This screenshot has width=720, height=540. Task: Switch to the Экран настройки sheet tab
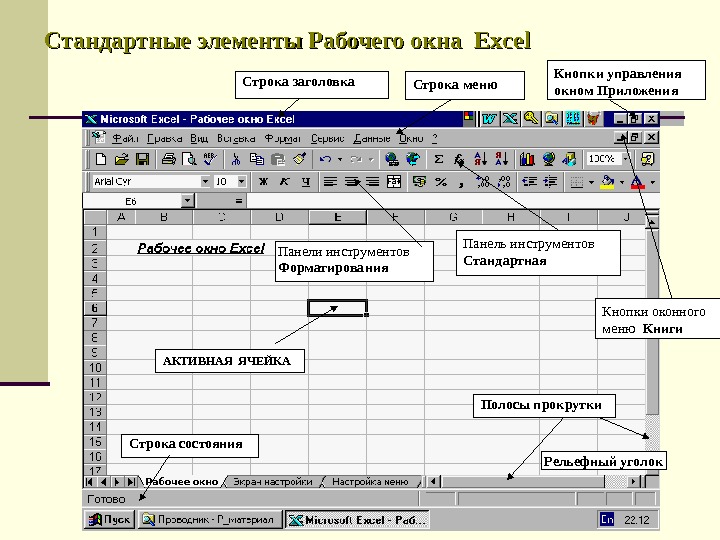pos(273,482)
